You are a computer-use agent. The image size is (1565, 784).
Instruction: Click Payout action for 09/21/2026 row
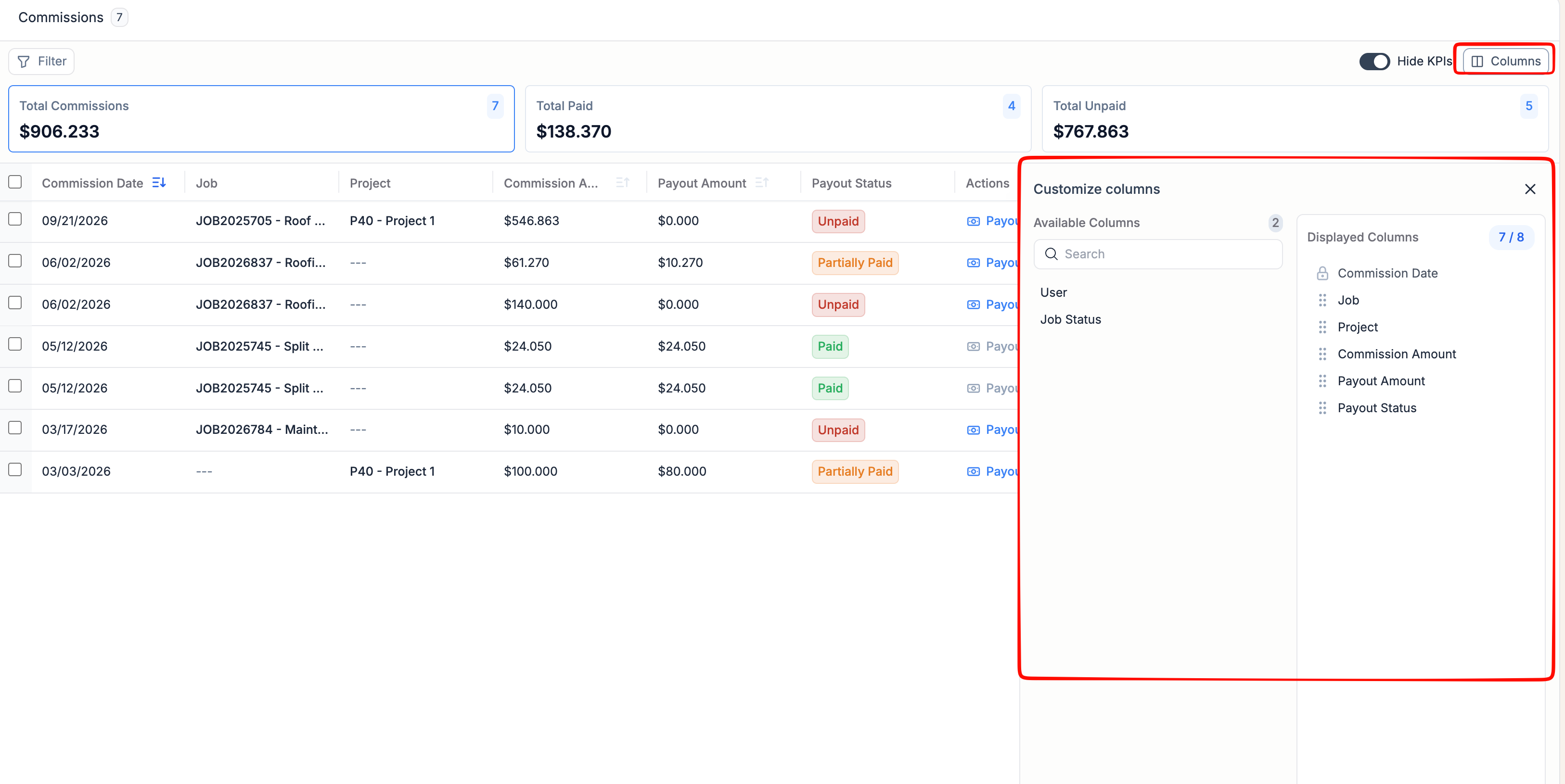click(993, 221)
